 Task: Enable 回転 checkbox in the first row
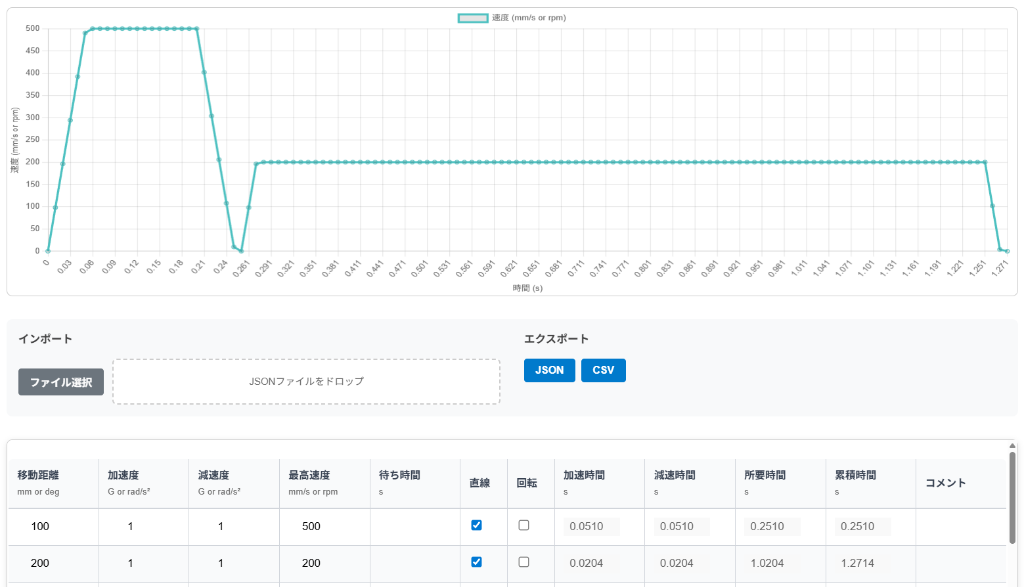[524, 525]
